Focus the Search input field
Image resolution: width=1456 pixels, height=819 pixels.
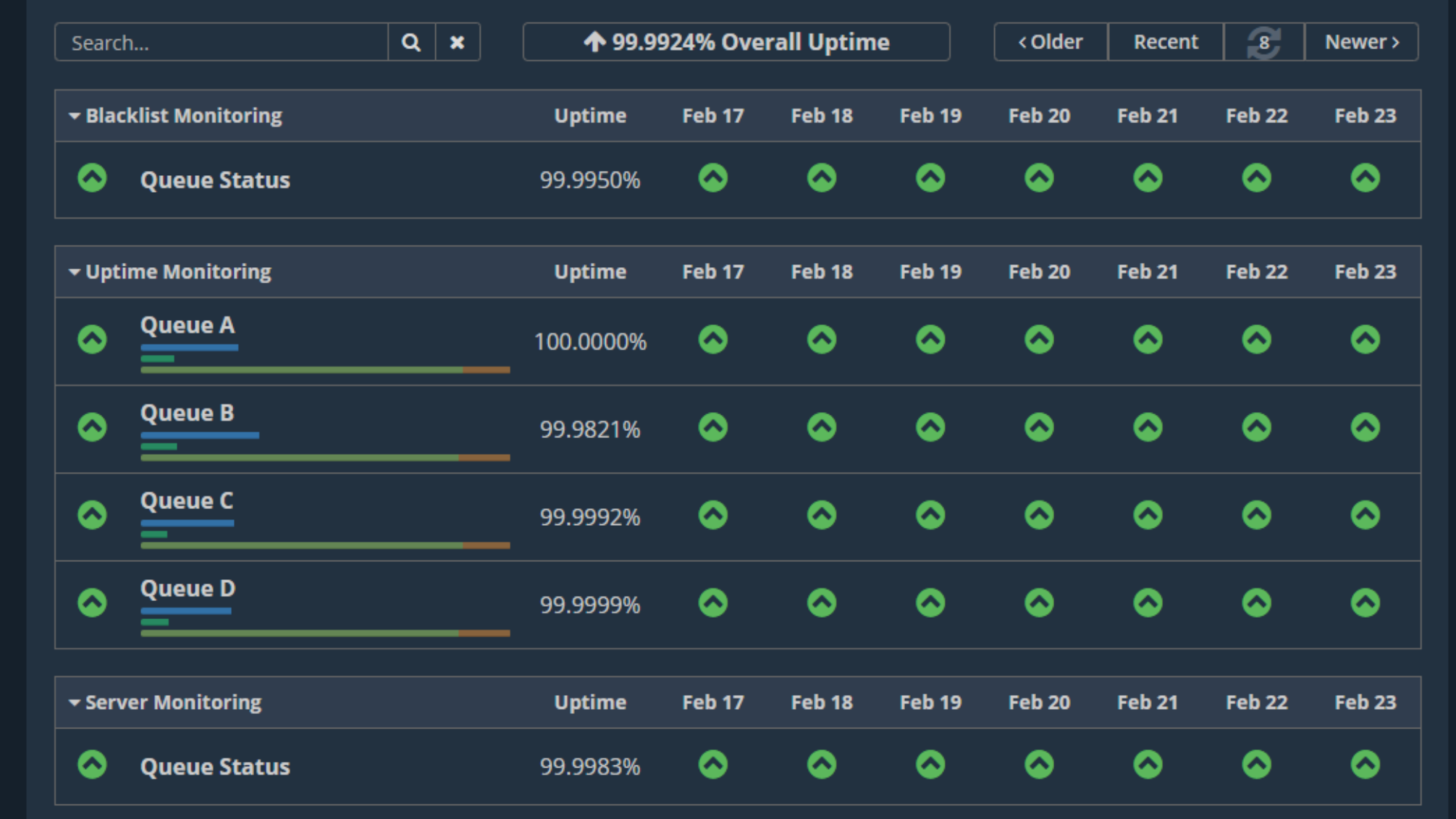pyautogui.click(x=221, y=43)
